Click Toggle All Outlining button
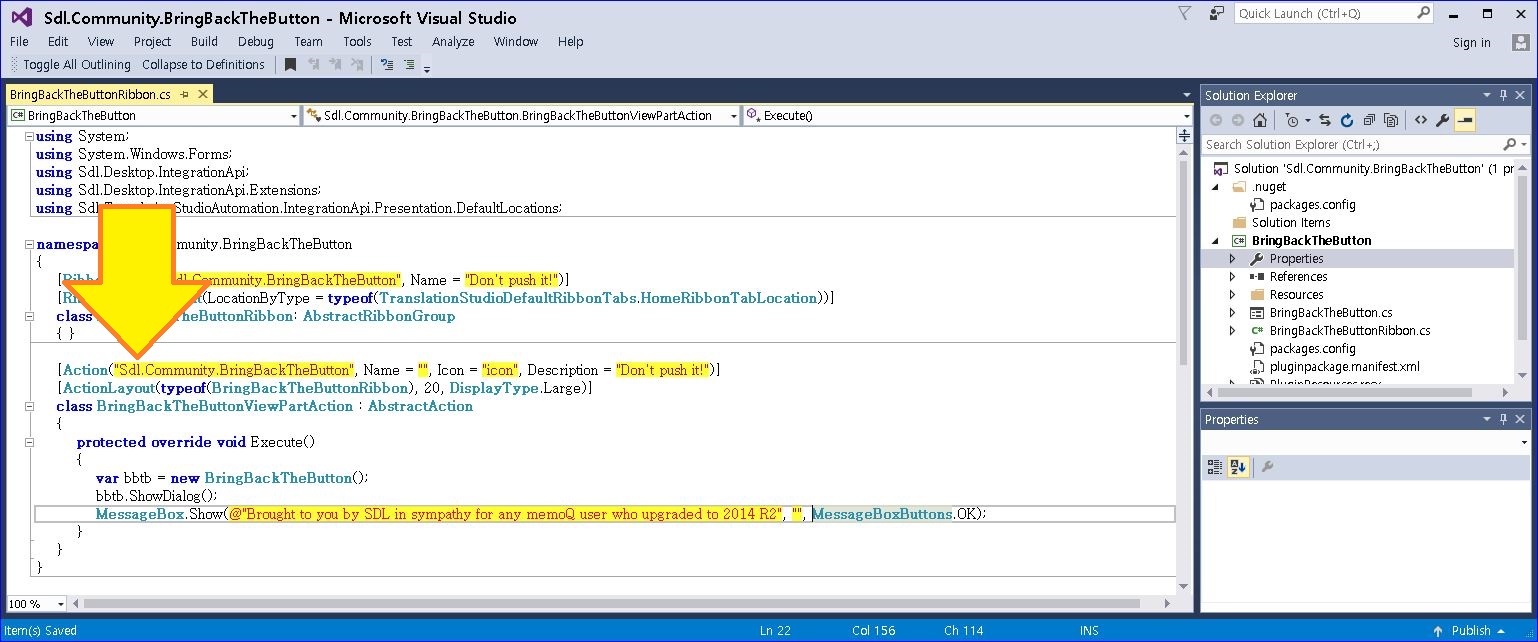This screenshot has width=1538, height=642. [x=77, y=65]
